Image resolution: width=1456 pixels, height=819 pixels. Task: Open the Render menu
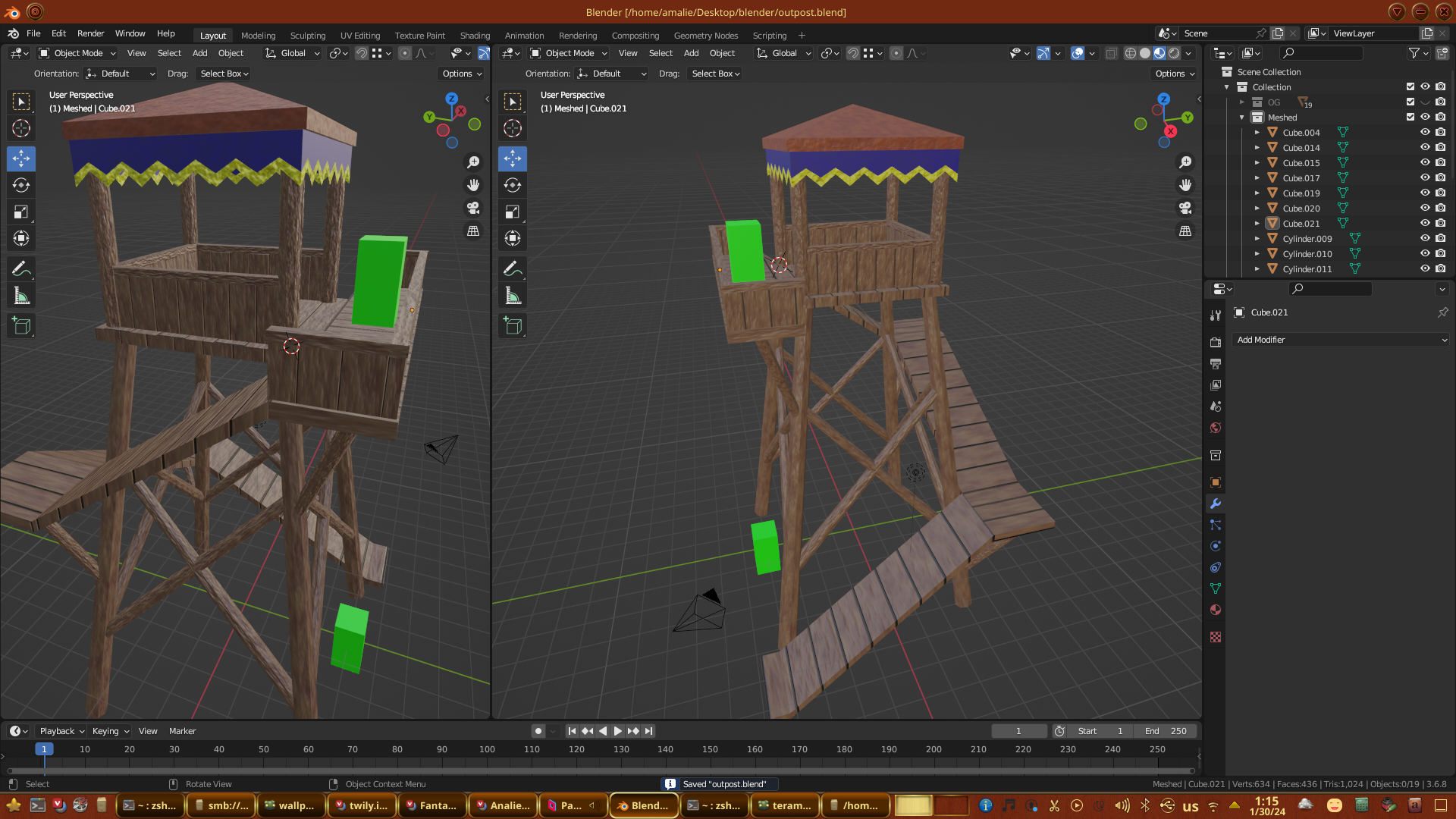(x=90, y=33)
